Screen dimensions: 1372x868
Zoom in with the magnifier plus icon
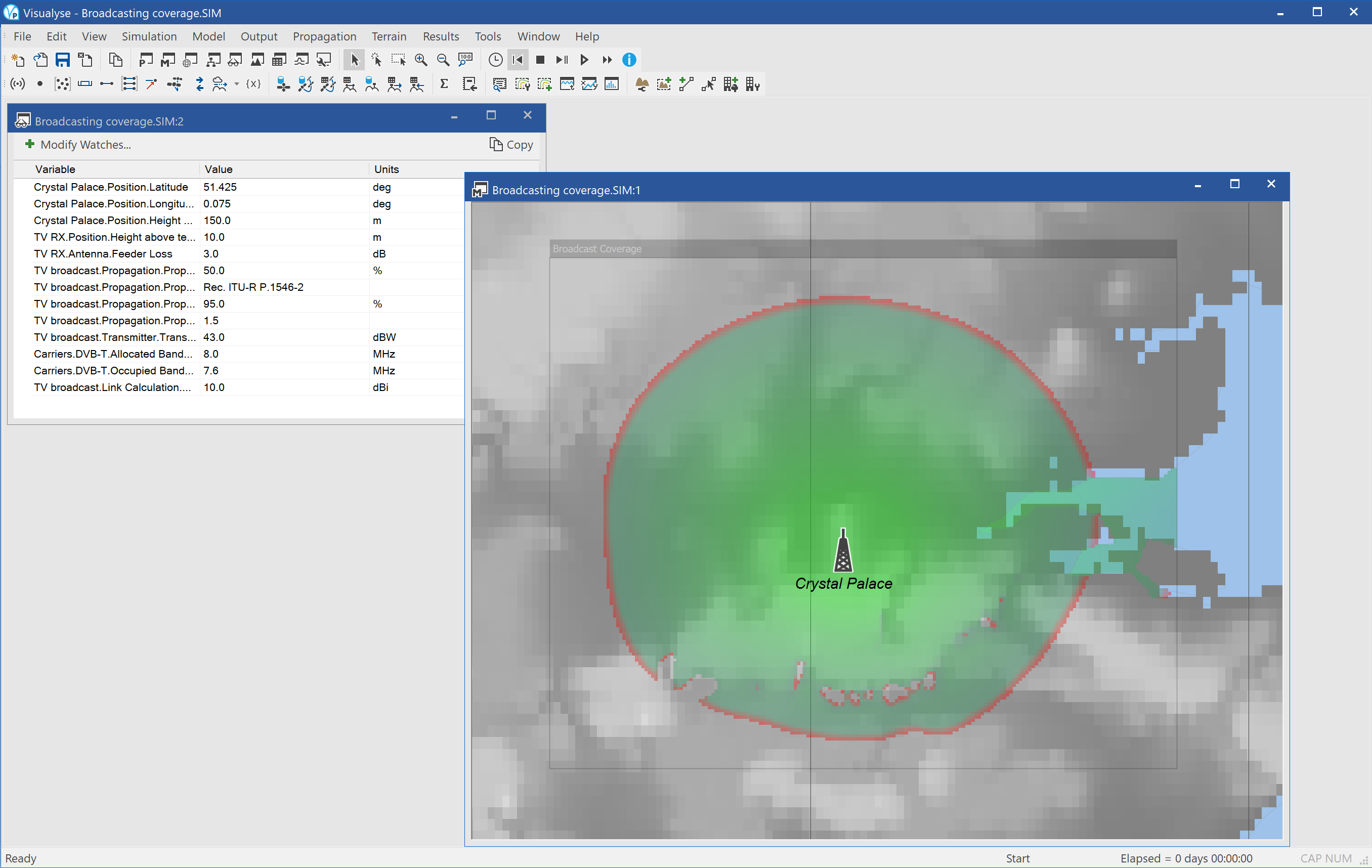coord(421,60)
